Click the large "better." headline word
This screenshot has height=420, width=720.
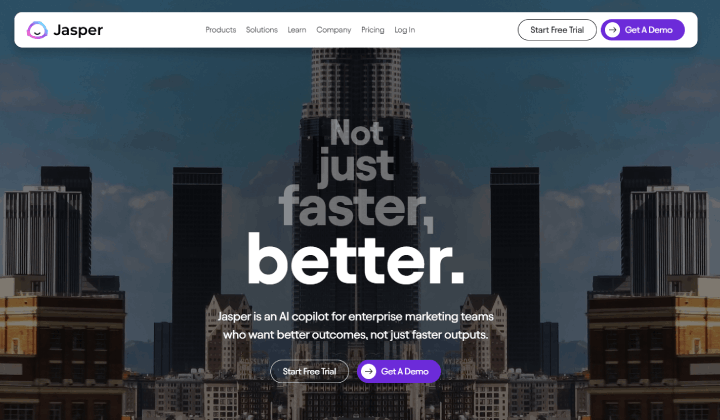click(x=356, y=258)
